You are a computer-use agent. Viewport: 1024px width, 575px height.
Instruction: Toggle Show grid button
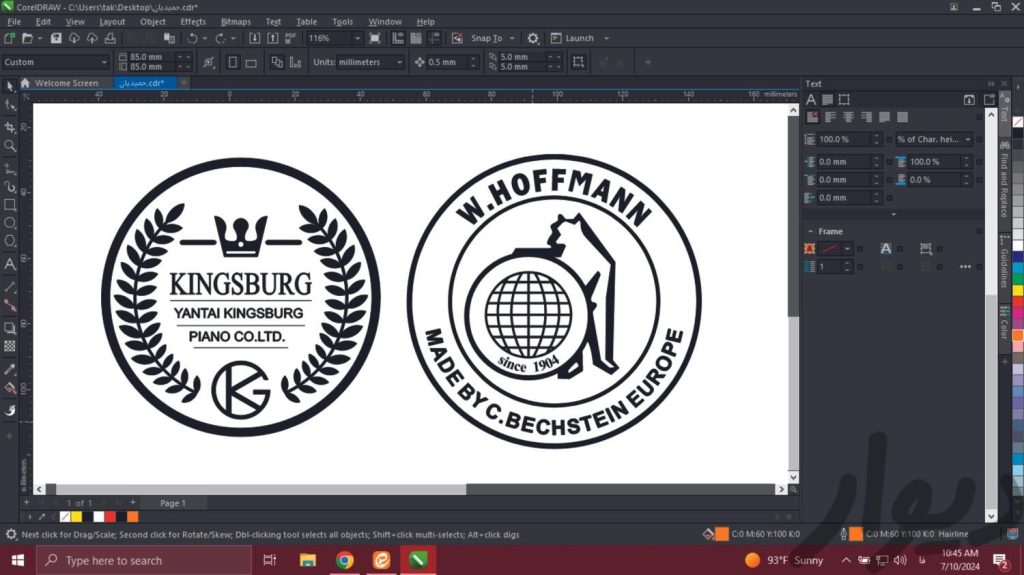click(x=416, y=39)
